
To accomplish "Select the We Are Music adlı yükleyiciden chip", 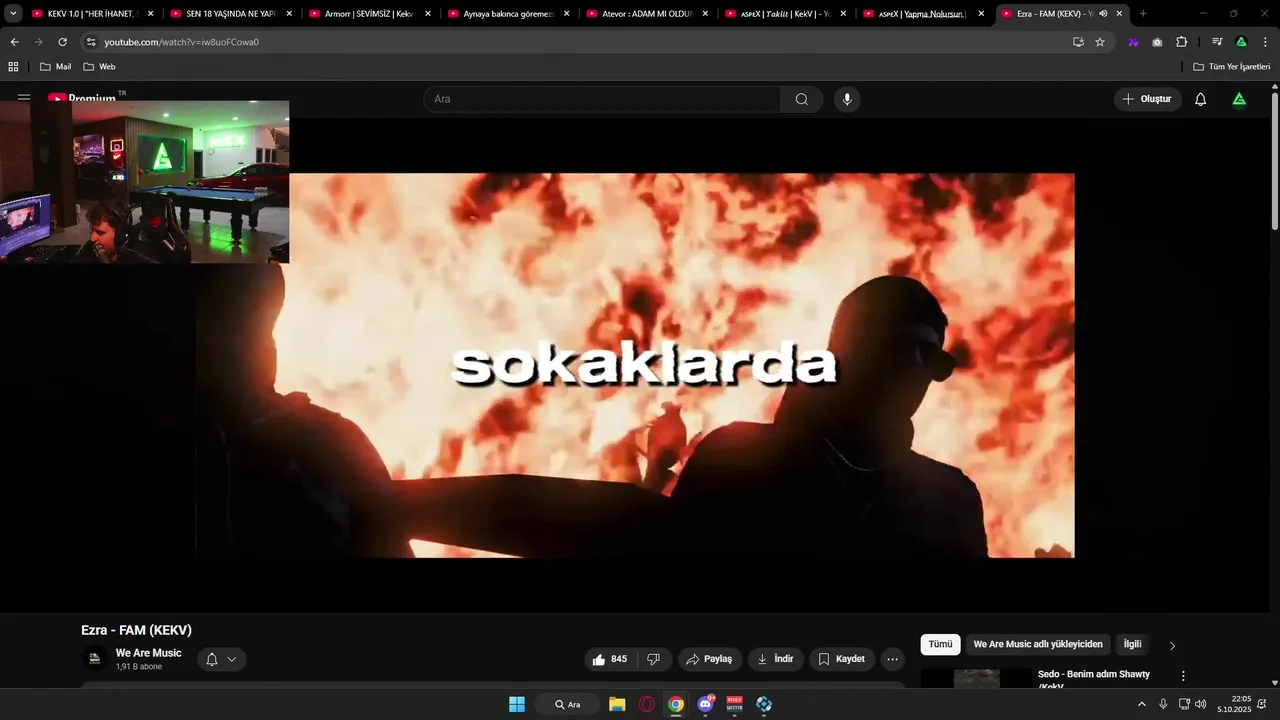I will click(x=1038, y=645).
